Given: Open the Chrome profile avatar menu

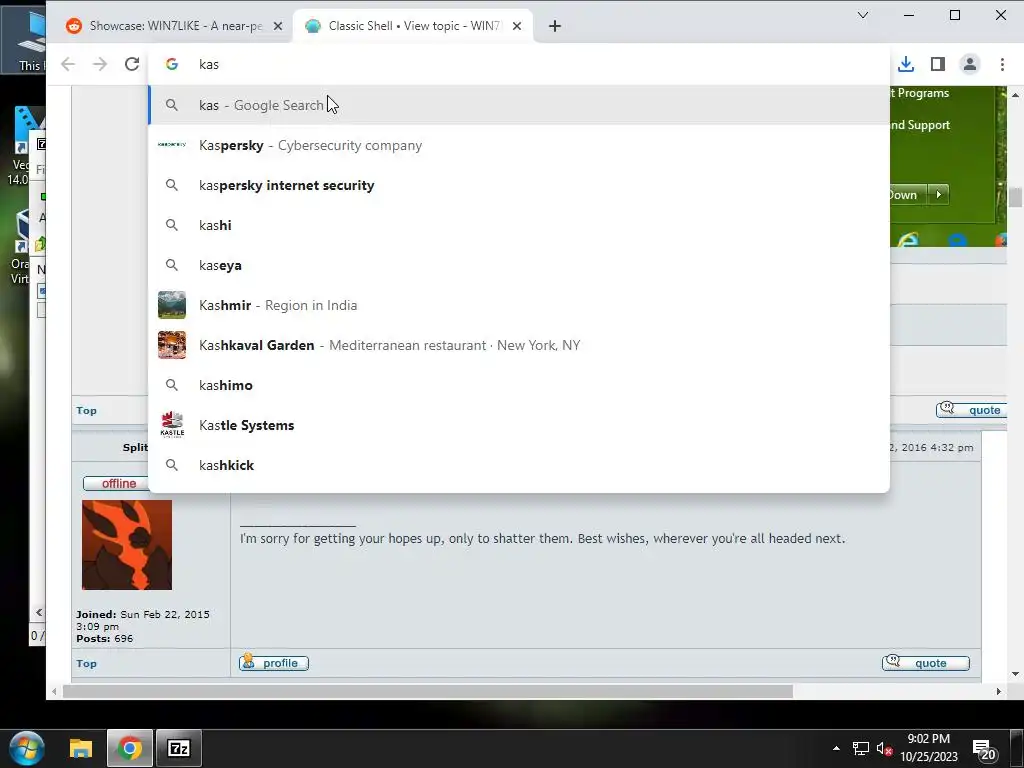Looking at the screenshot, I should point(970,64).
